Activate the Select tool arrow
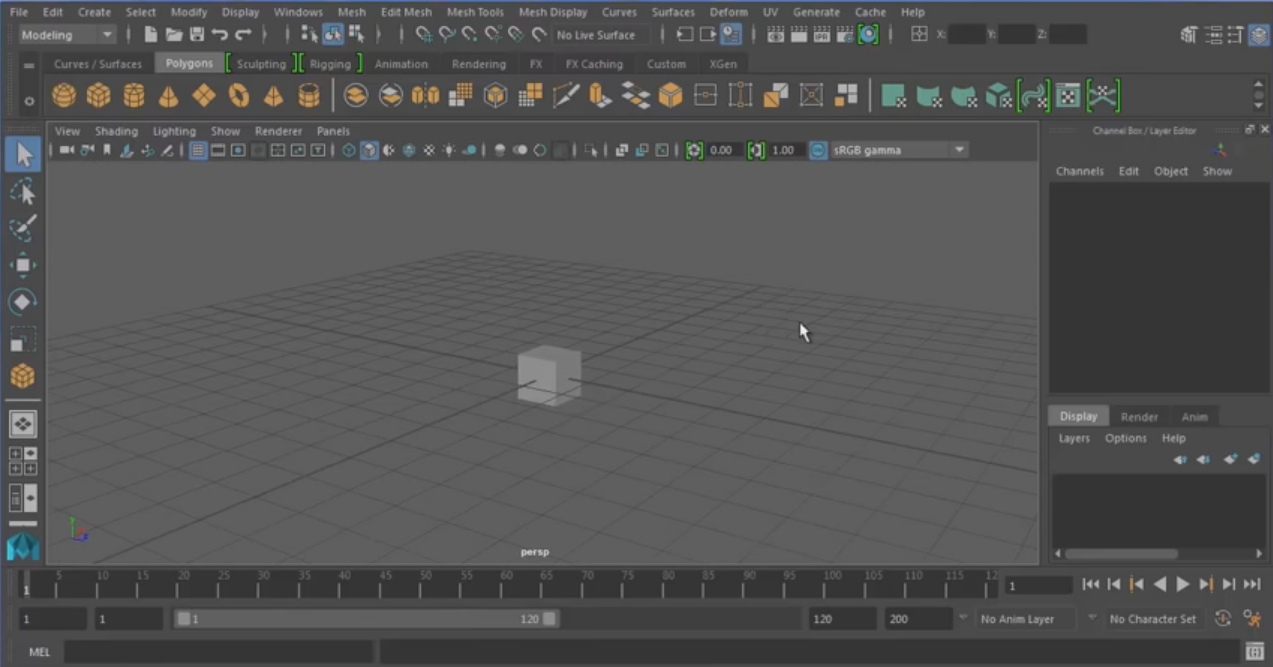 (23, 154)
